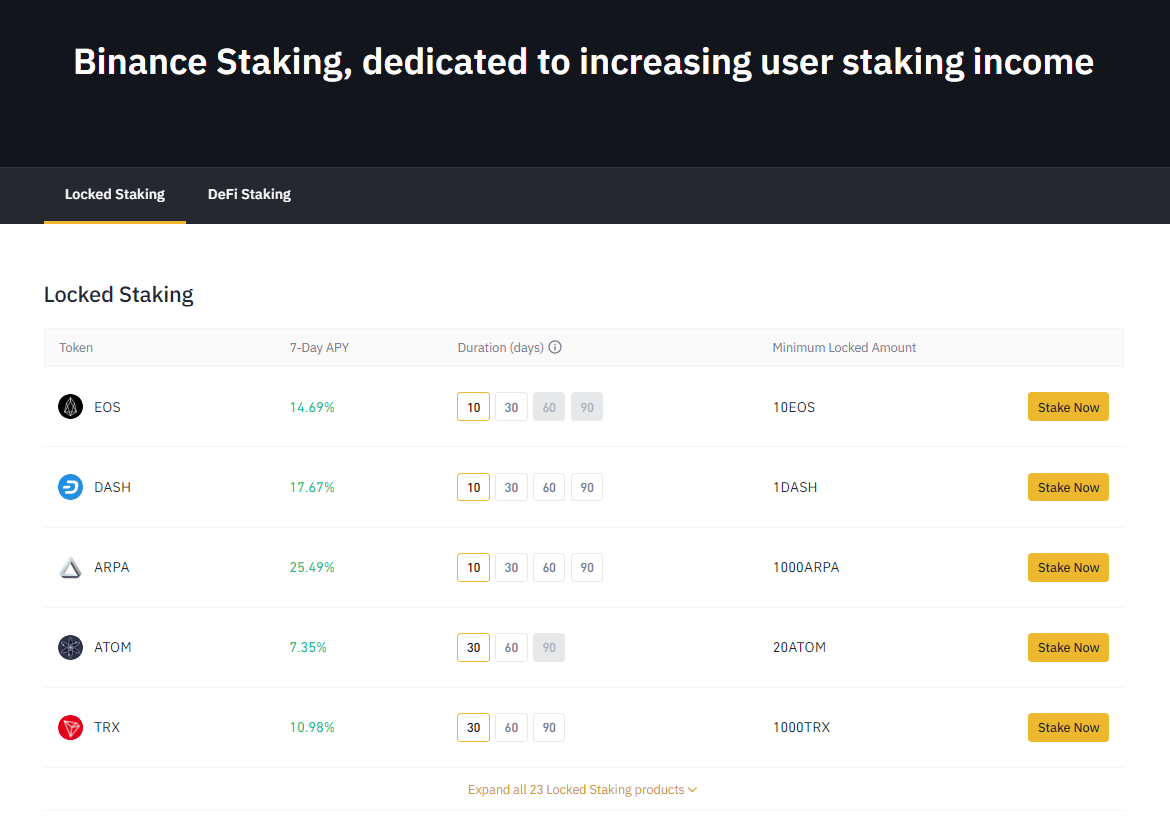
Task: Click the ATOM token name
Action: coord(113,647)
